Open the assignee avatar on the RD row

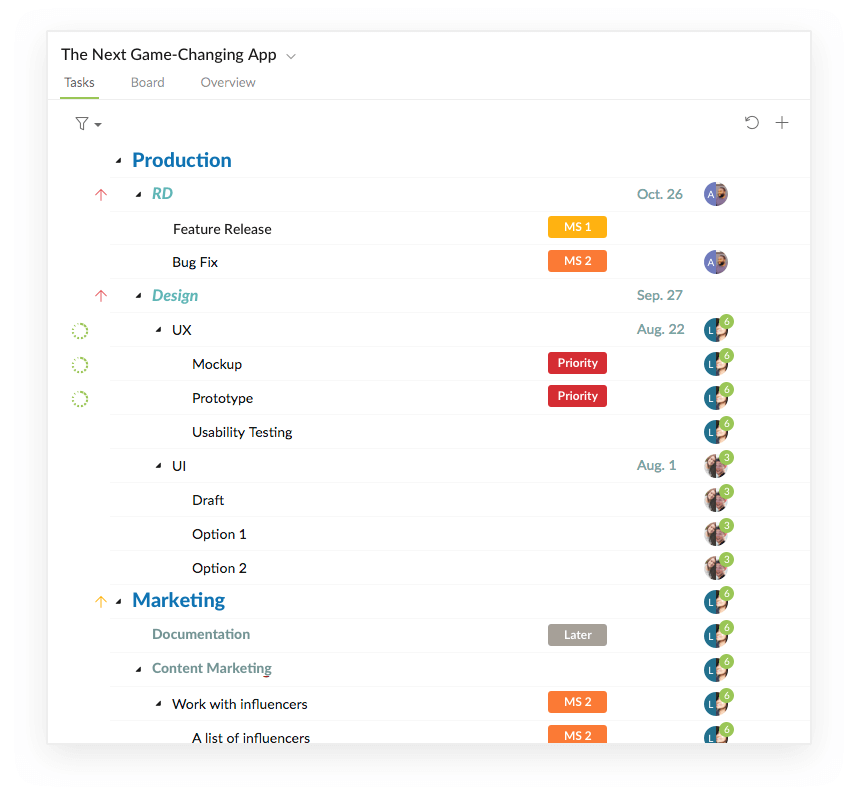pyautogui.click(x=716, y=194)
